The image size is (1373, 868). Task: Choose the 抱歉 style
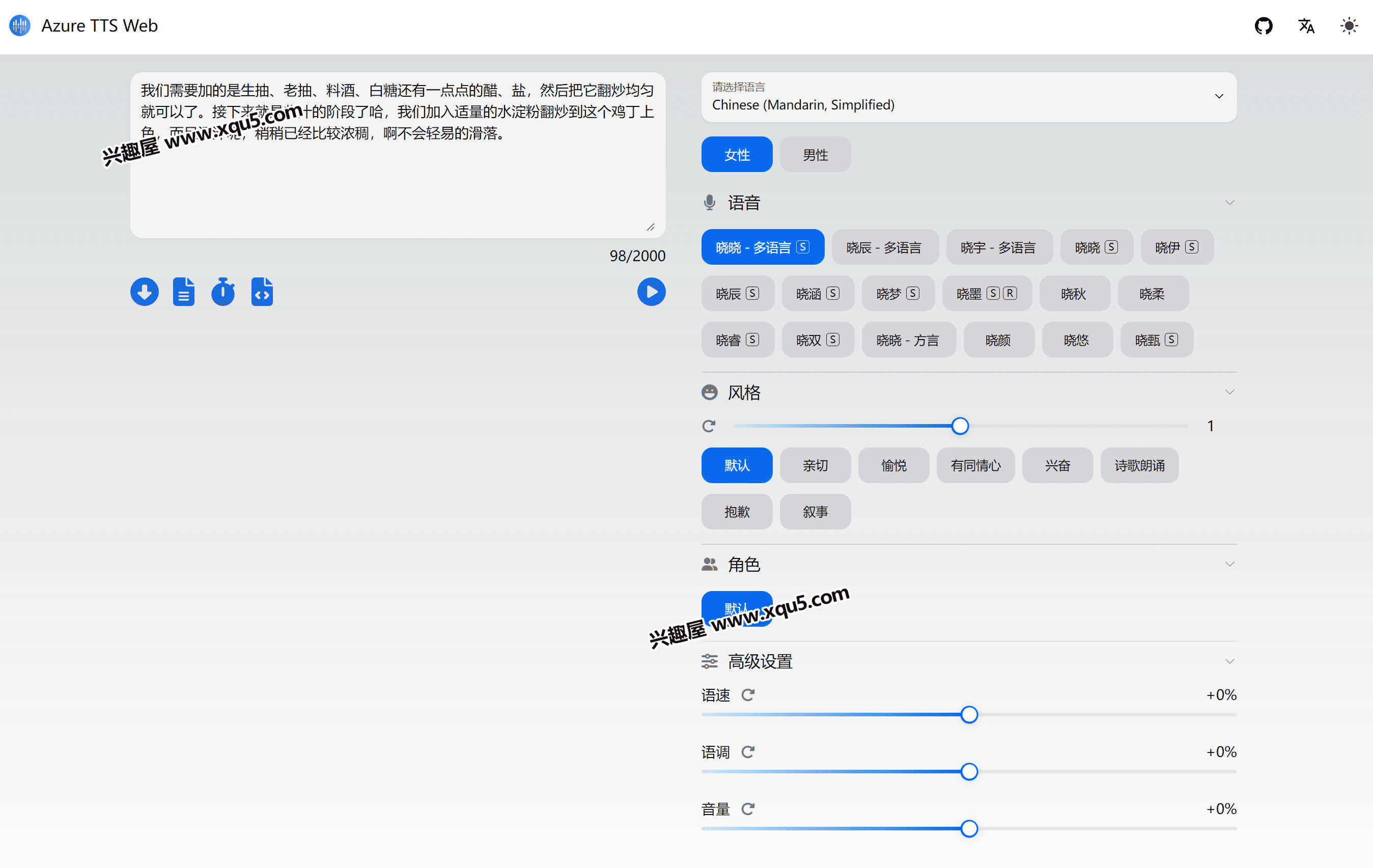pyautogui.click(x=737, y=512)
